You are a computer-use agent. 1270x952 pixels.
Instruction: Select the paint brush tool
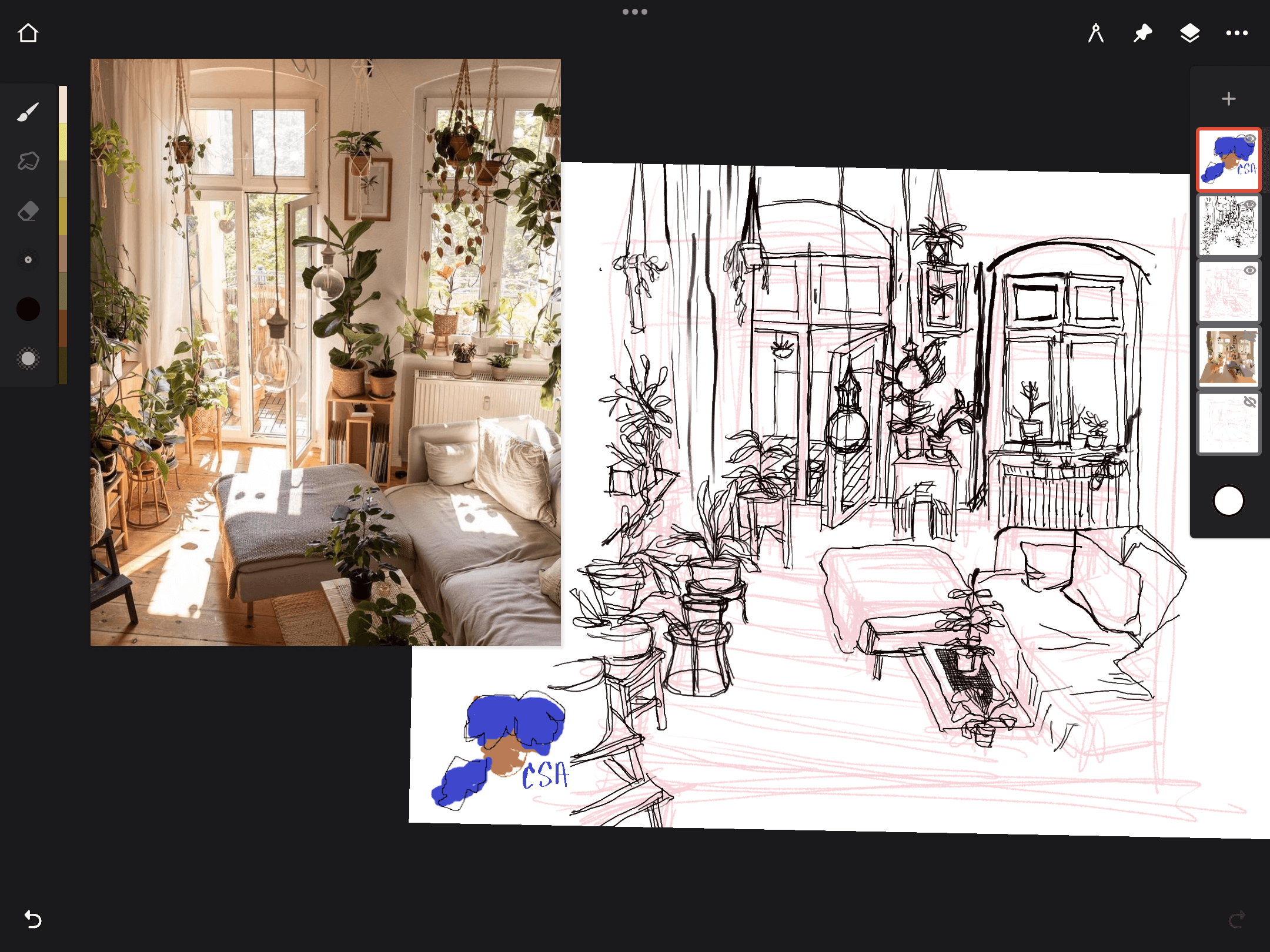[x=28, y=112]
